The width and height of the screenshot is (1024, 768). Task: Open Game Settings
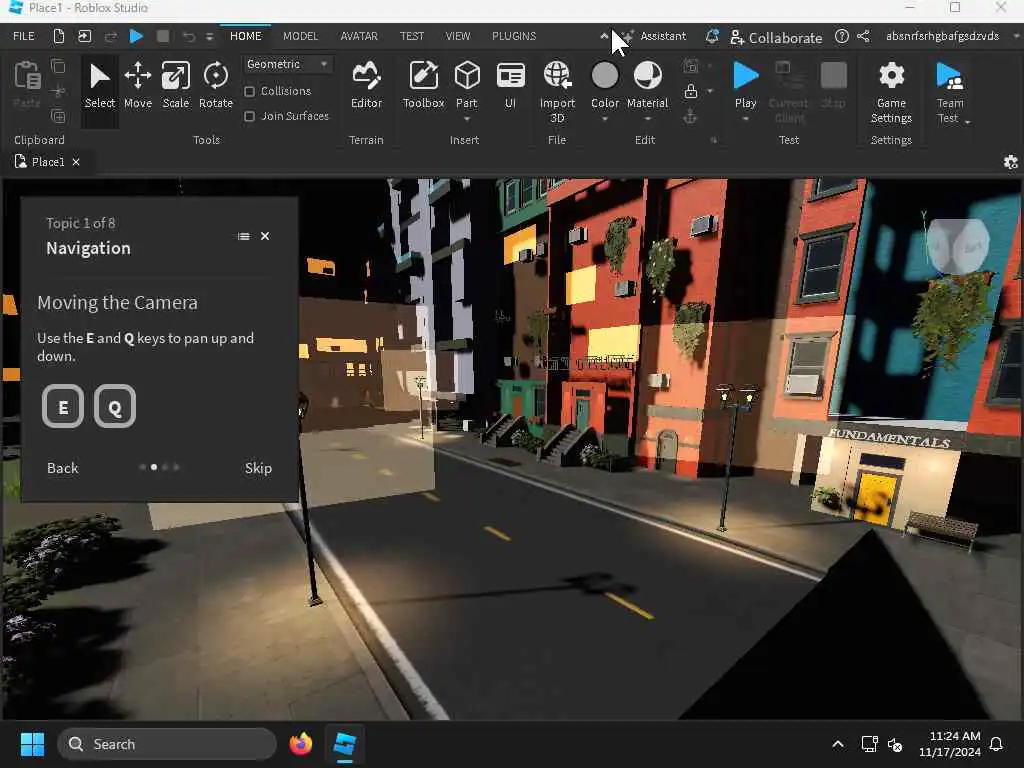coord(891,91)
